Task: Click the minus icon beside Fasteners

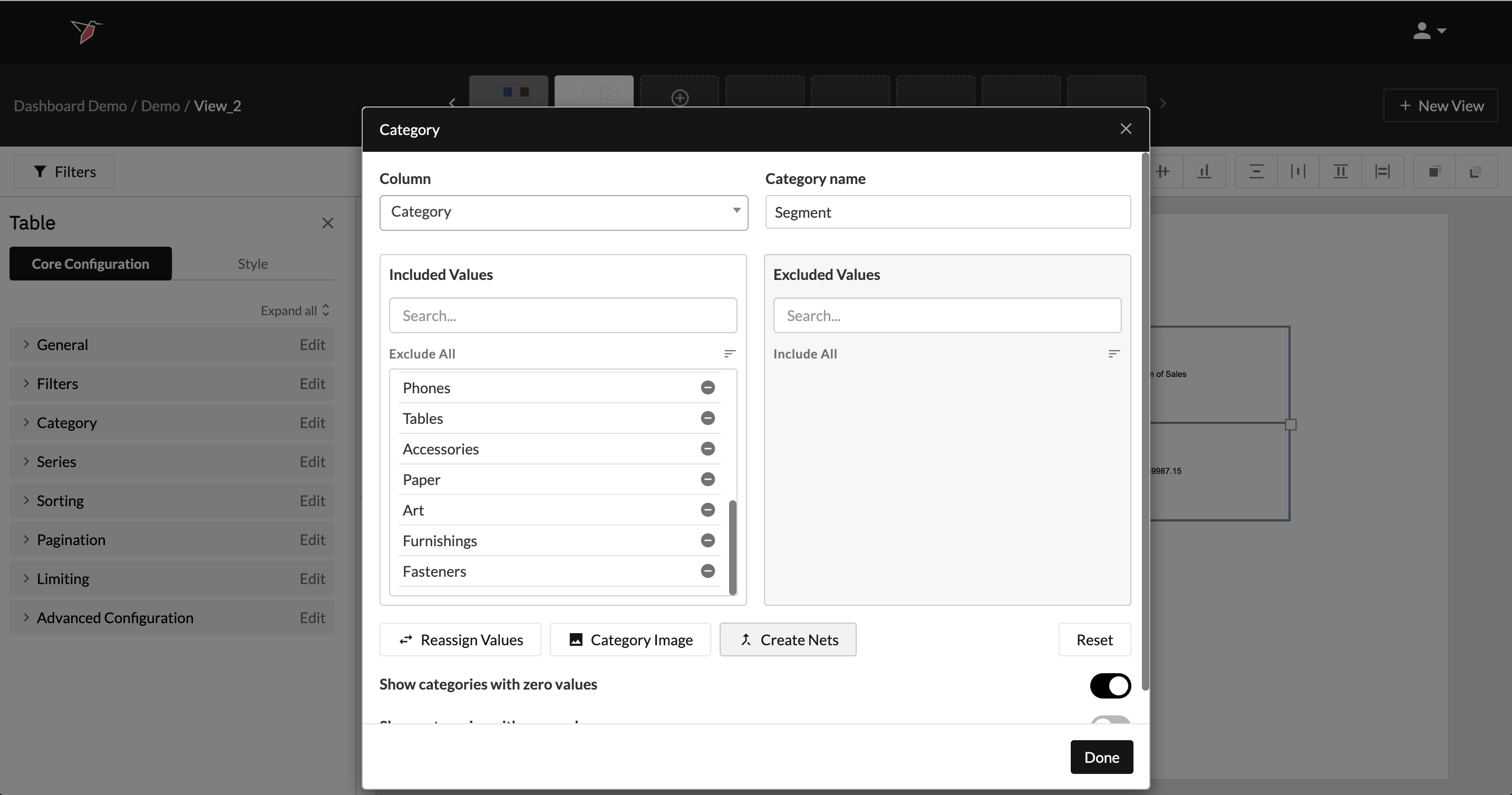Action: coord(707,571)
